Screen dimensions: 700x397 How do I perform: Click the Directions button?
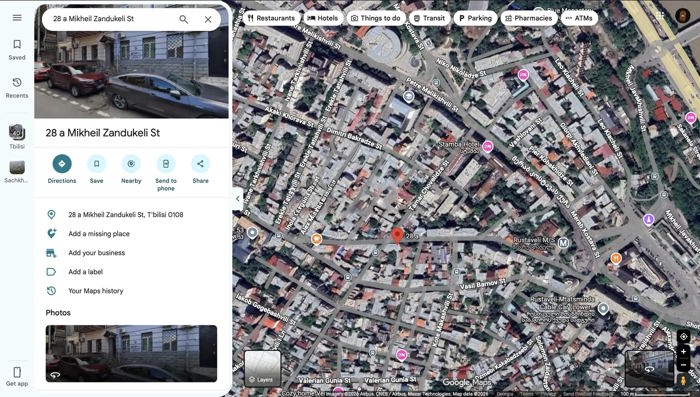(x=62, y=169)
